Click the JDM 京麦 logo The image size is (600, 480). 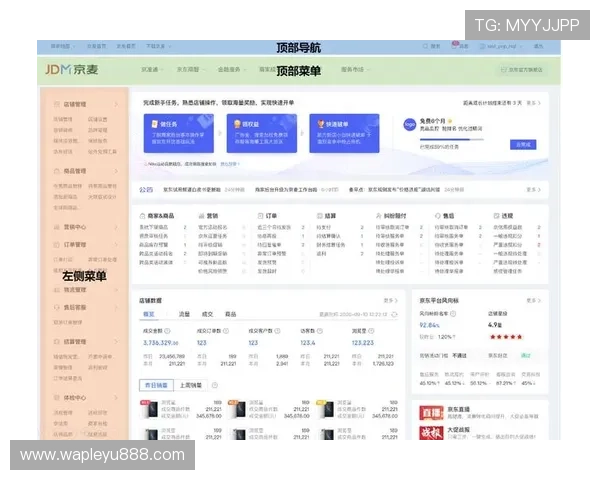pos(72,69)
